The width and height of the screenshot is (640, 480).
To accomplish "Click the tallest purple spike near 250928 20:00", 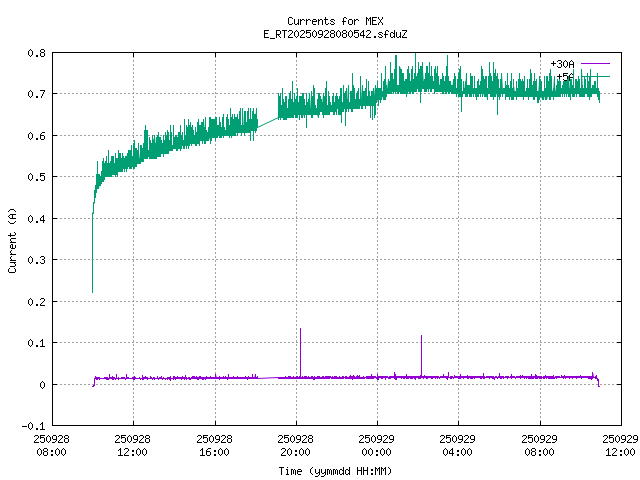I will click(x=300, y=330).
